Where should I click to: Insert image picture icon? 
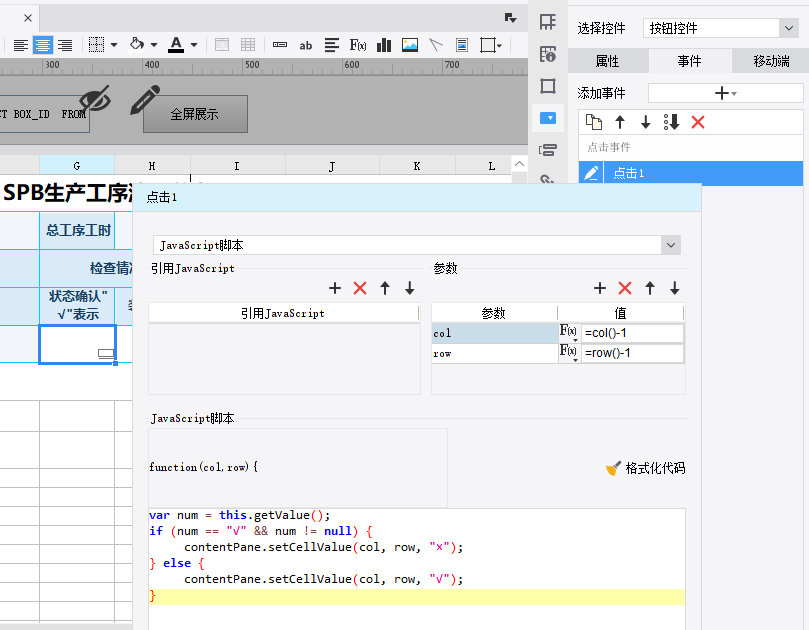coord(410,45)
